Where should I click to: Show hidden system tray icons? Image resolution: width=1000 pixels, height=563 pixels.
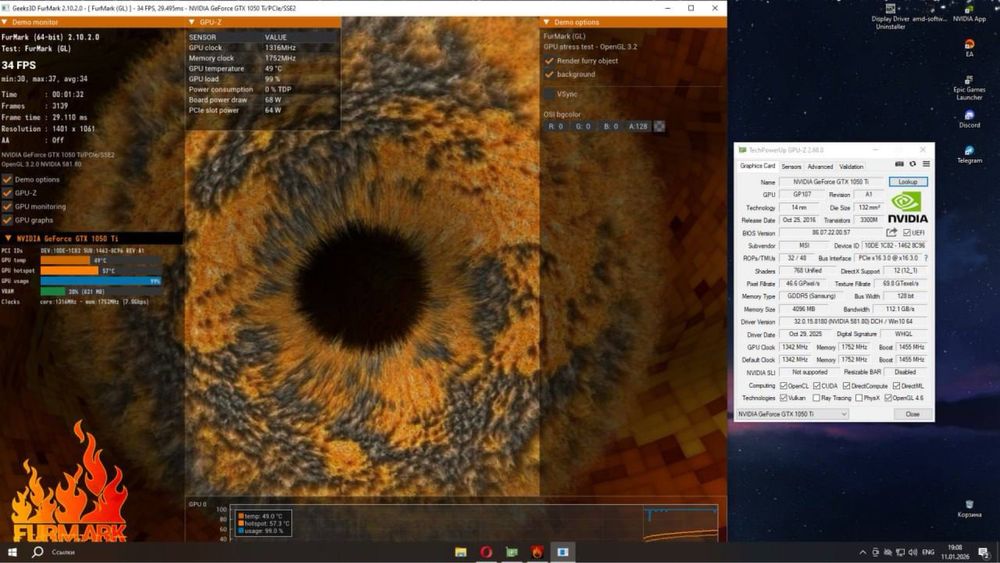(x=863, y=552)
